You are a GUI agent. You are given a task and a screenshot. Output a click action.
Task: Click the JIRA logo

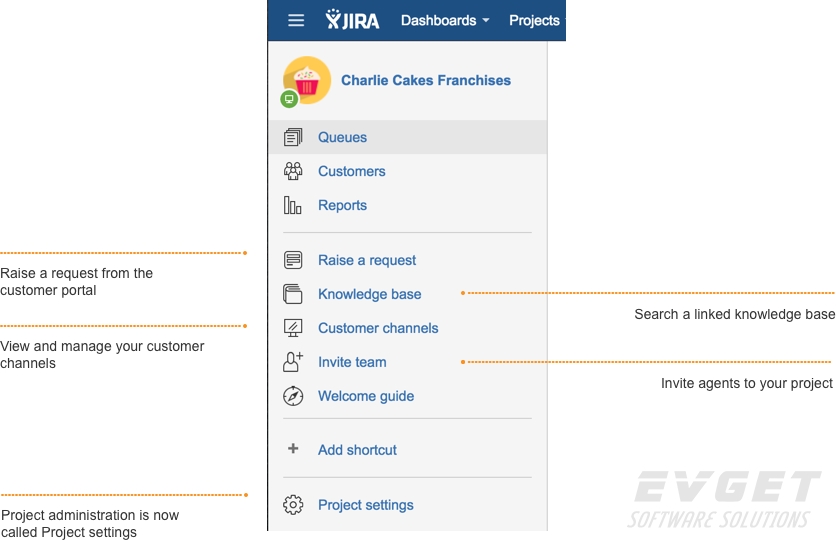pos(352,20)
